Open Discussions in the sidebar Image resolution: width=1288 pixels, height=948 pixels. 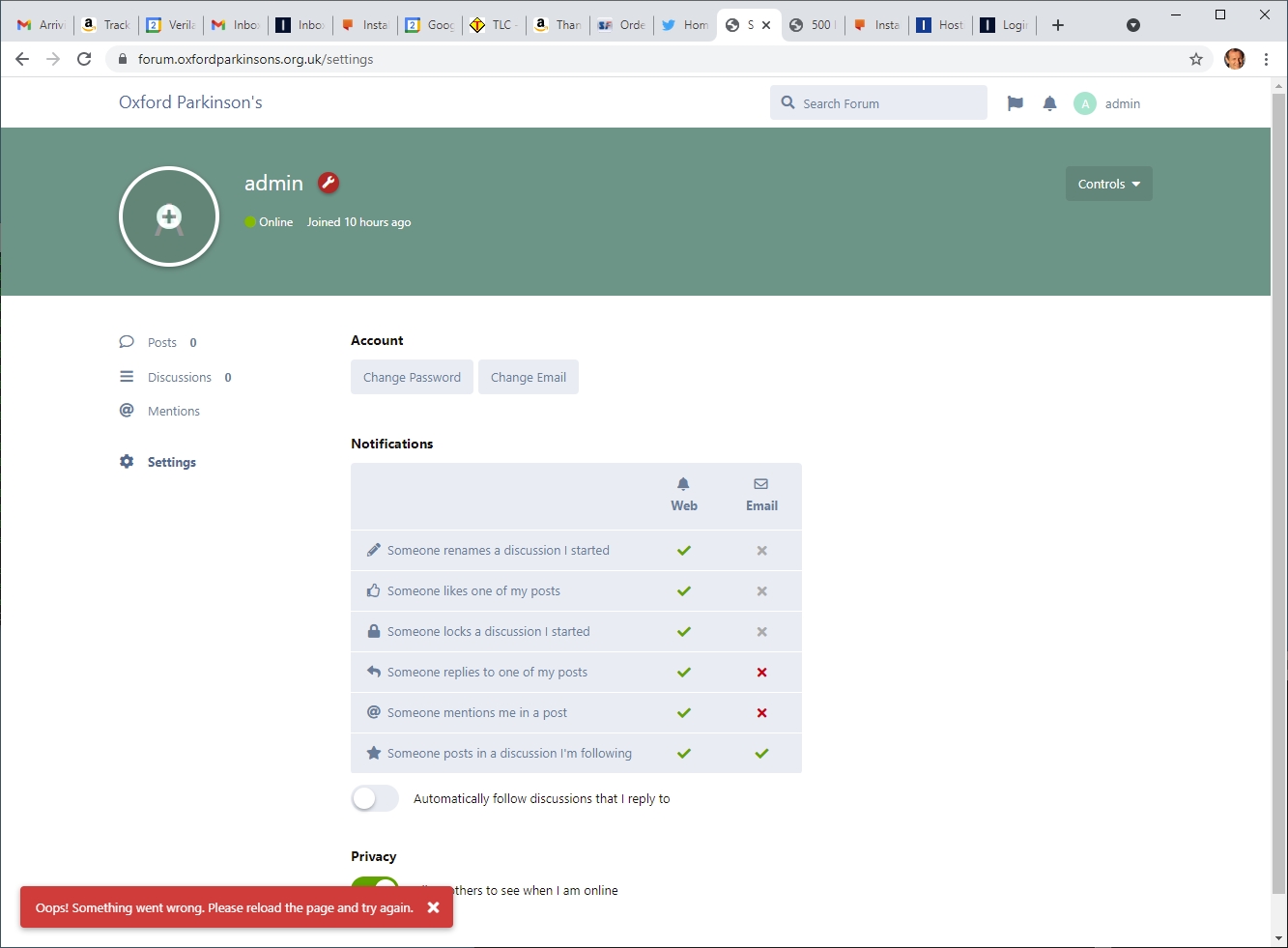click(x=179, y=378)
